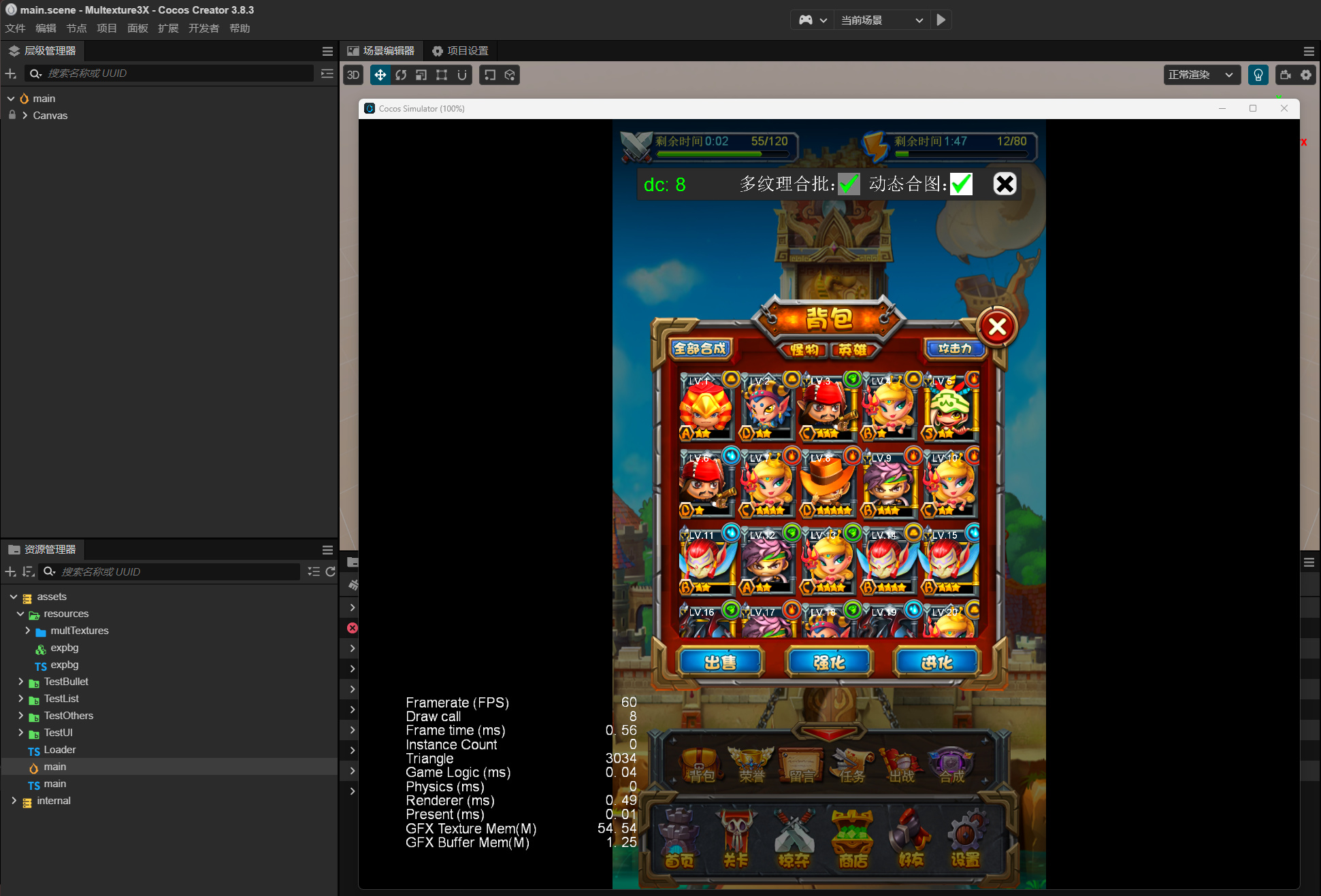Expand the multTextures folder

coord(28,631)
